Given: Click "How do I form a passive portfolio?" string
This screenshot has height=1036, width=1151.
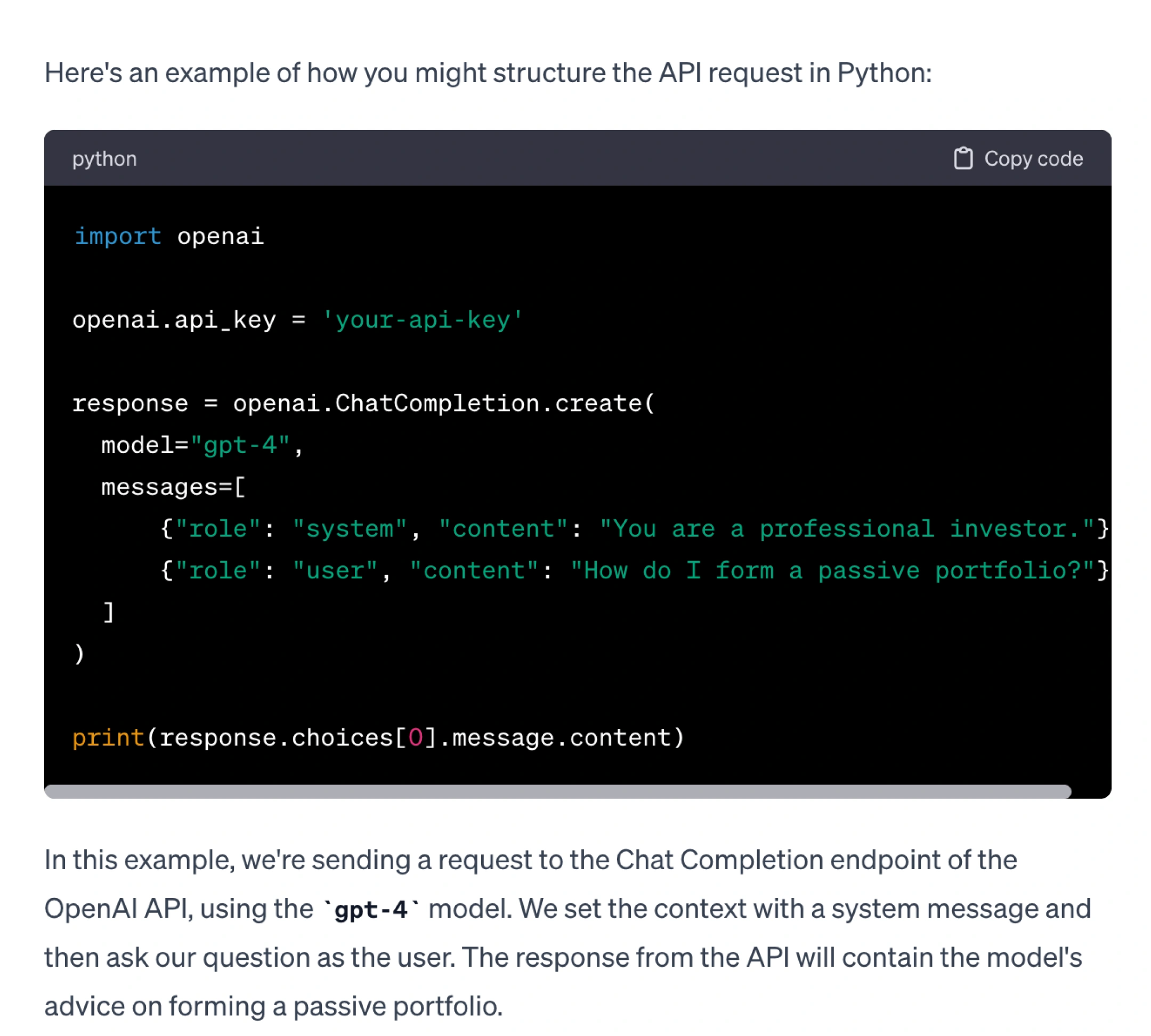Looking at the screenshot, I should coord(832,571).
